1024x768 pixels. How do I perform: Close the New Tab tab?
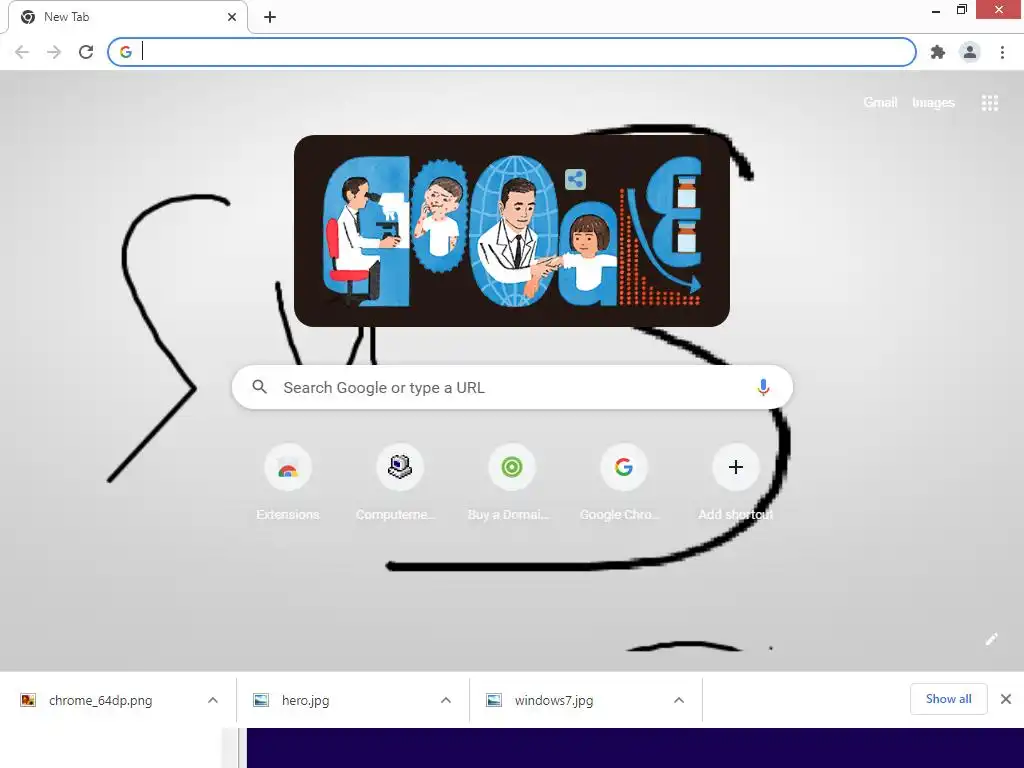(232, 17)
